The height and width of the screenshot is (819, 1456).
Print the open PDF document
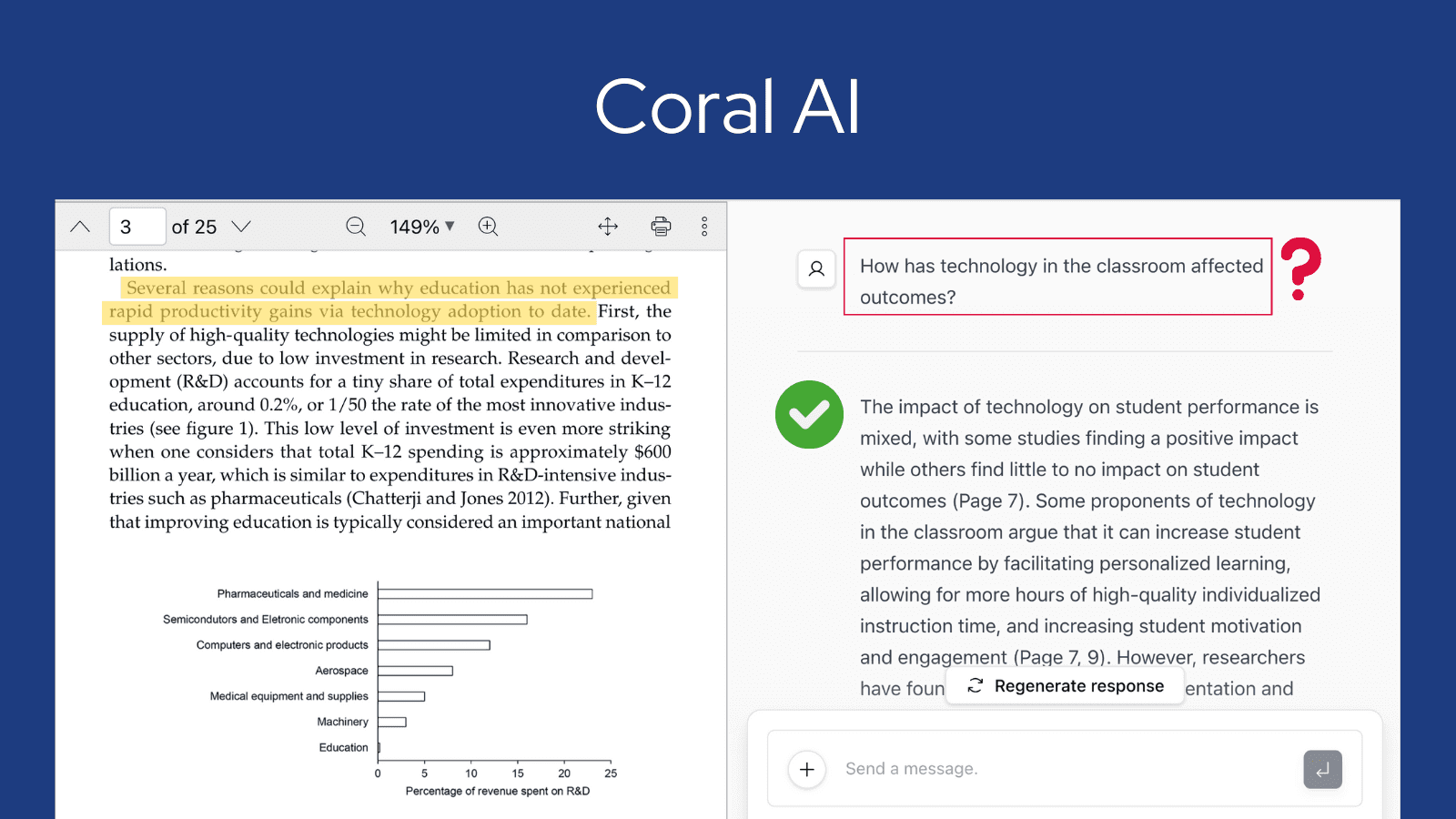coord(660,226)
